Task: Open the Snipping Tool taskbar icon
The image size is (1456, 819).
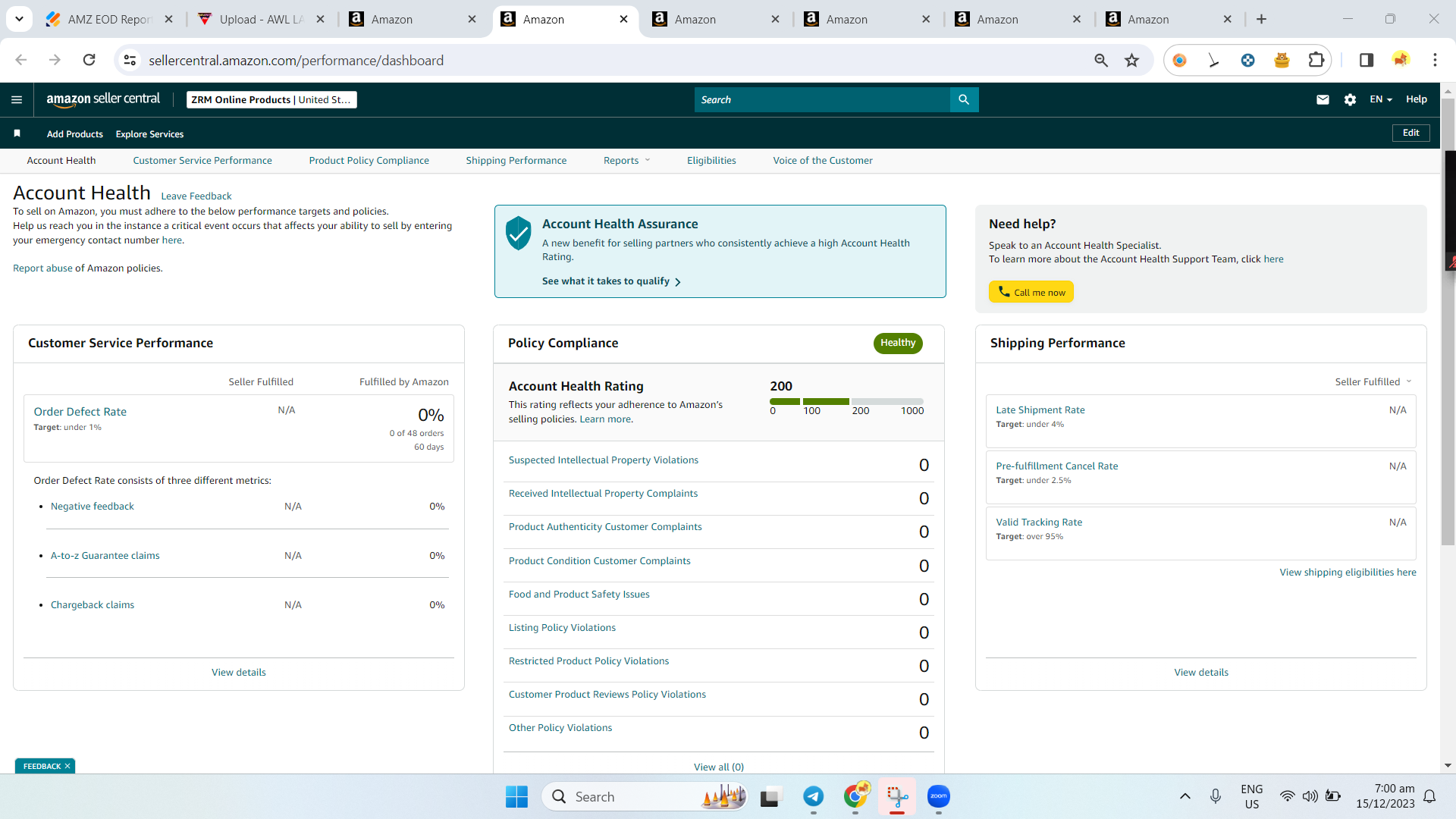Action: (897, 796)
